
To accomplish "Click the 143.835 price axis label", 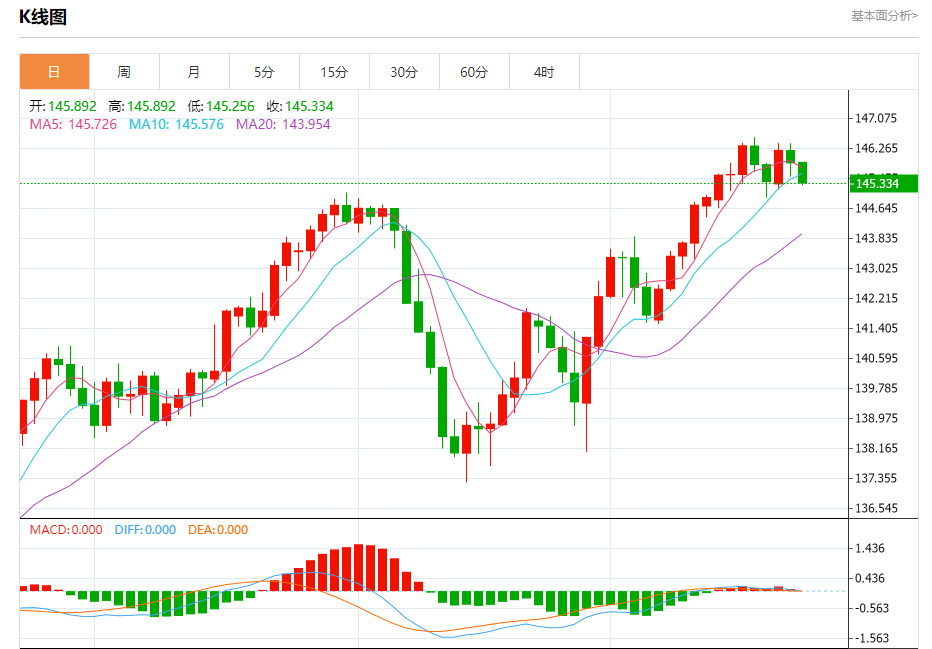I will (876, 238).
